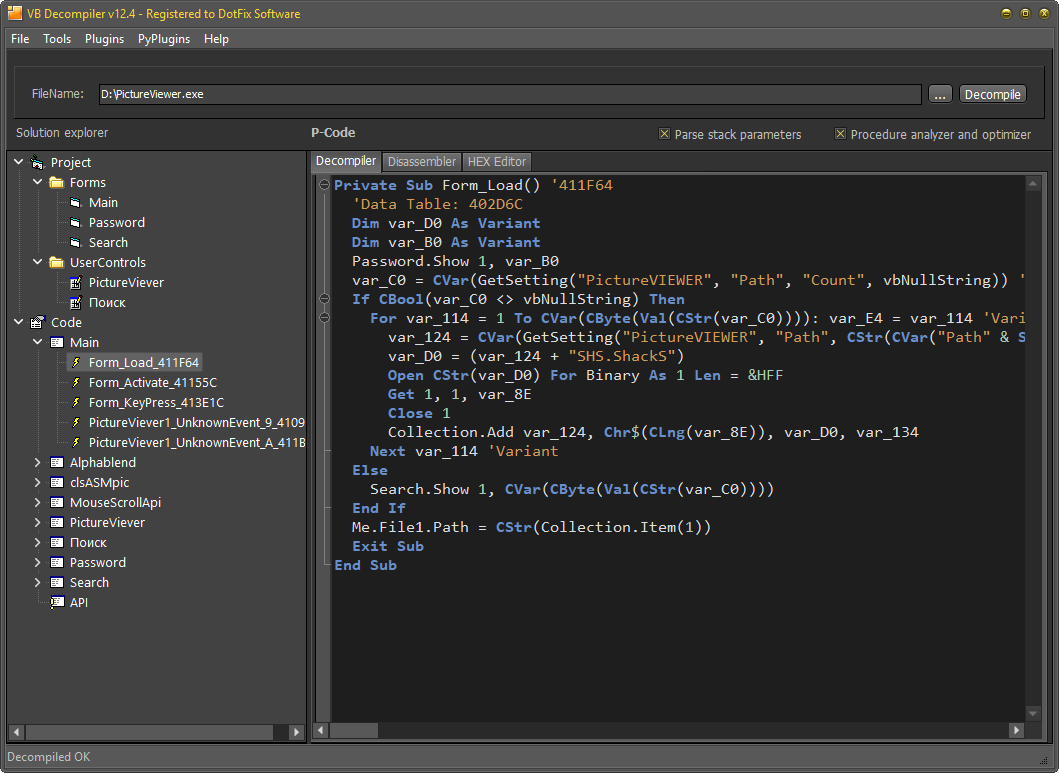Click the Поиск code module icon
1059x773 pixels.
click(57, 543)
